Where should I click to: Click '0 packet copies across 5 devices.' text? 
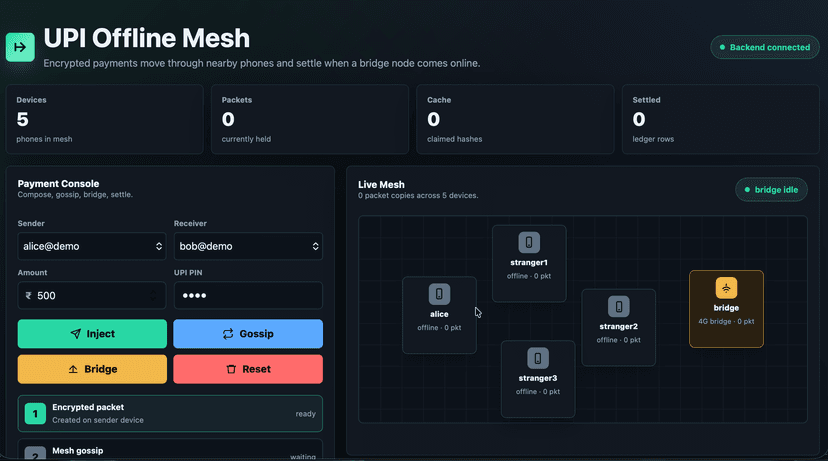point(418,195)
